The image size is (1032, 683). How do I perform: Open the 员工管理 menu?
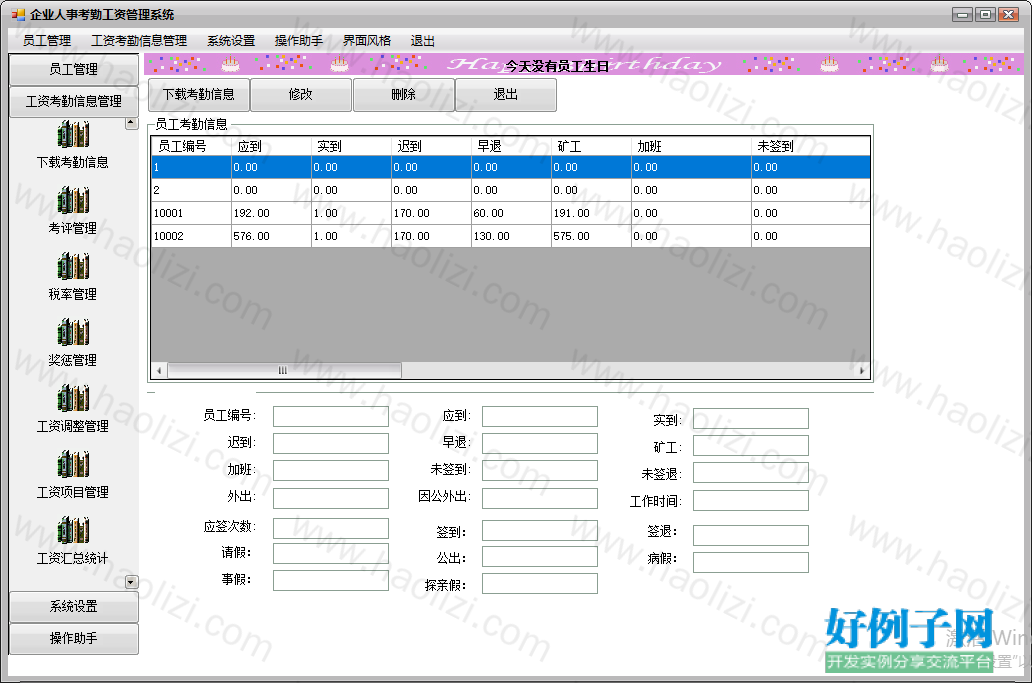click(47, 41)
